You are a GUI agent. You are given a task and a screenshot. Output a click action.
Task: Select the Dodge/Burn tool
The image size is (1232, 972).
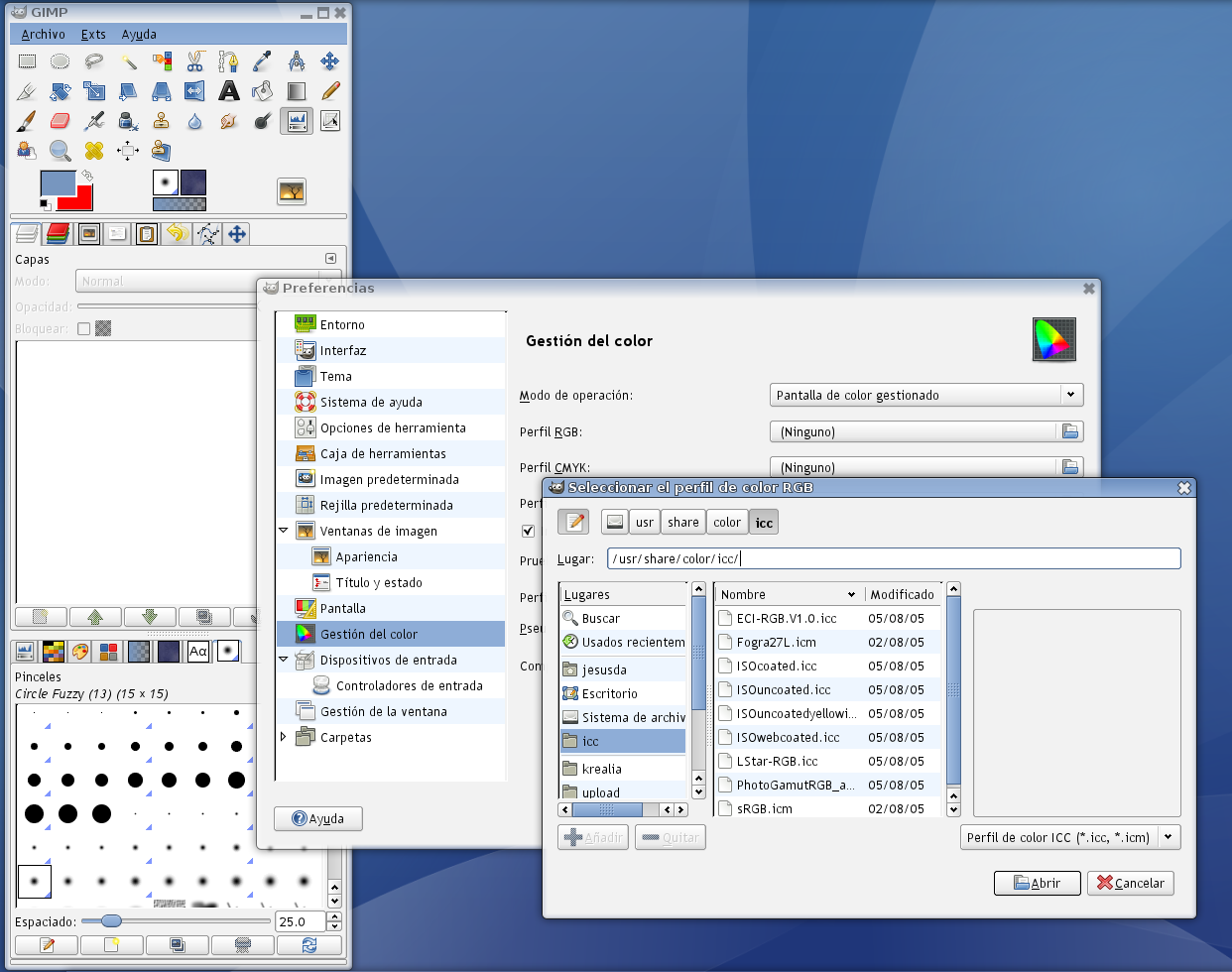[x=263, y=121]
